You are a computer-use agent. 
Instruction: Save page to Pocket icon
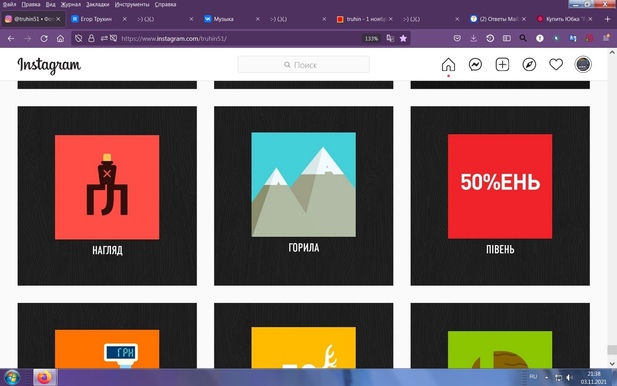tap(457, 38)
